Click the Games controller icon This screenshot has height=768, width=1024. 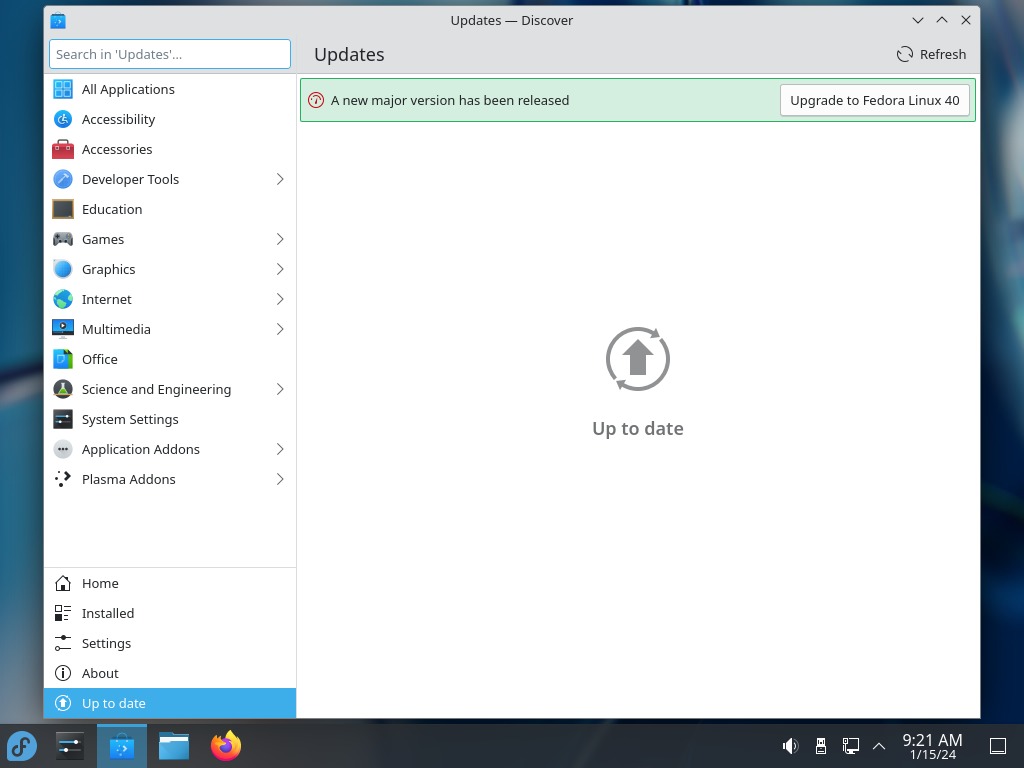63,240
